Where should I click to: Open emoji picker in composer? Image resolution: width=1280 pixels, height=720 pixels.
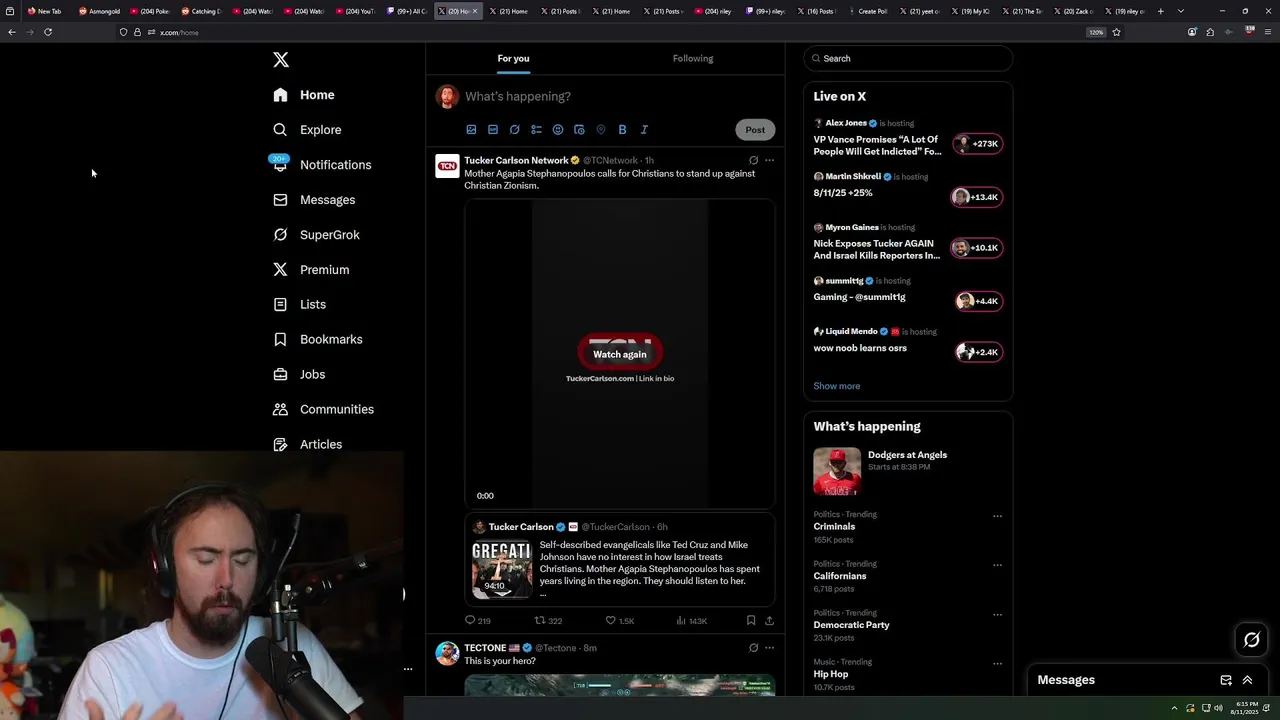(x=558, y=129)
